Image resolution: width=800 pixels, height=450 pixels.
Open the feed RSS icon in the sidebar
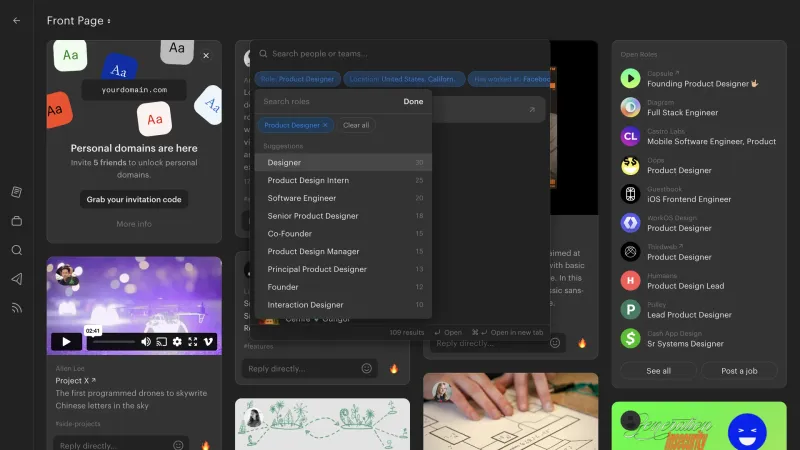click(x=16, y=308)
